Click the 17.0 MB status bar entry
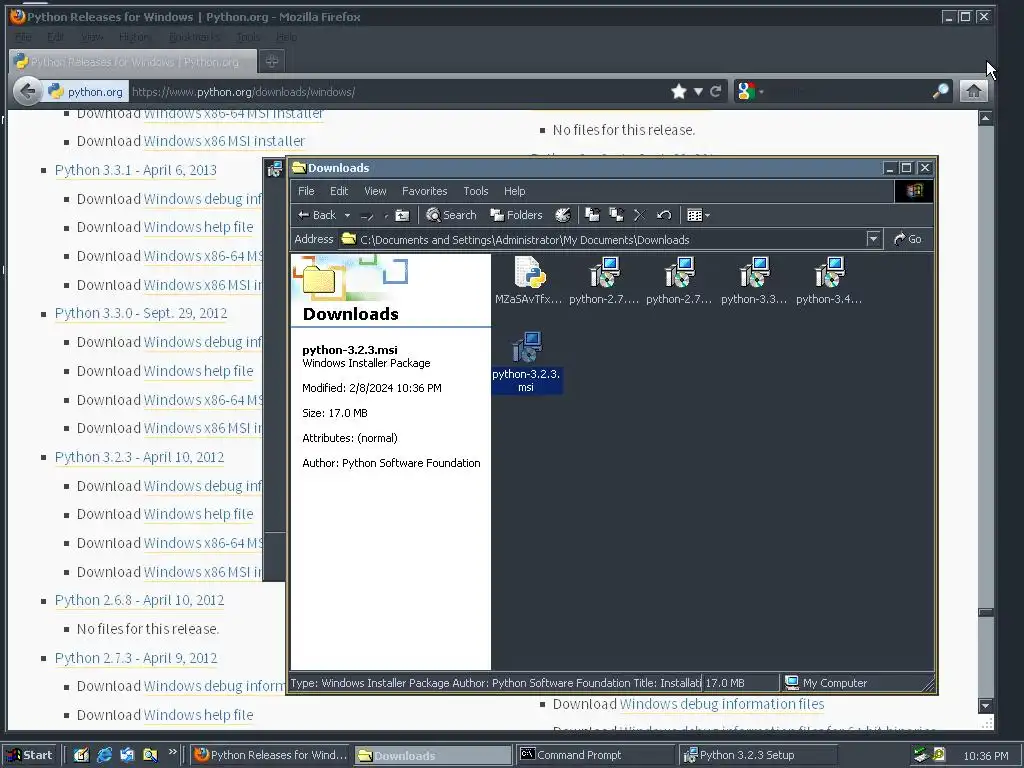 [741, 682]
